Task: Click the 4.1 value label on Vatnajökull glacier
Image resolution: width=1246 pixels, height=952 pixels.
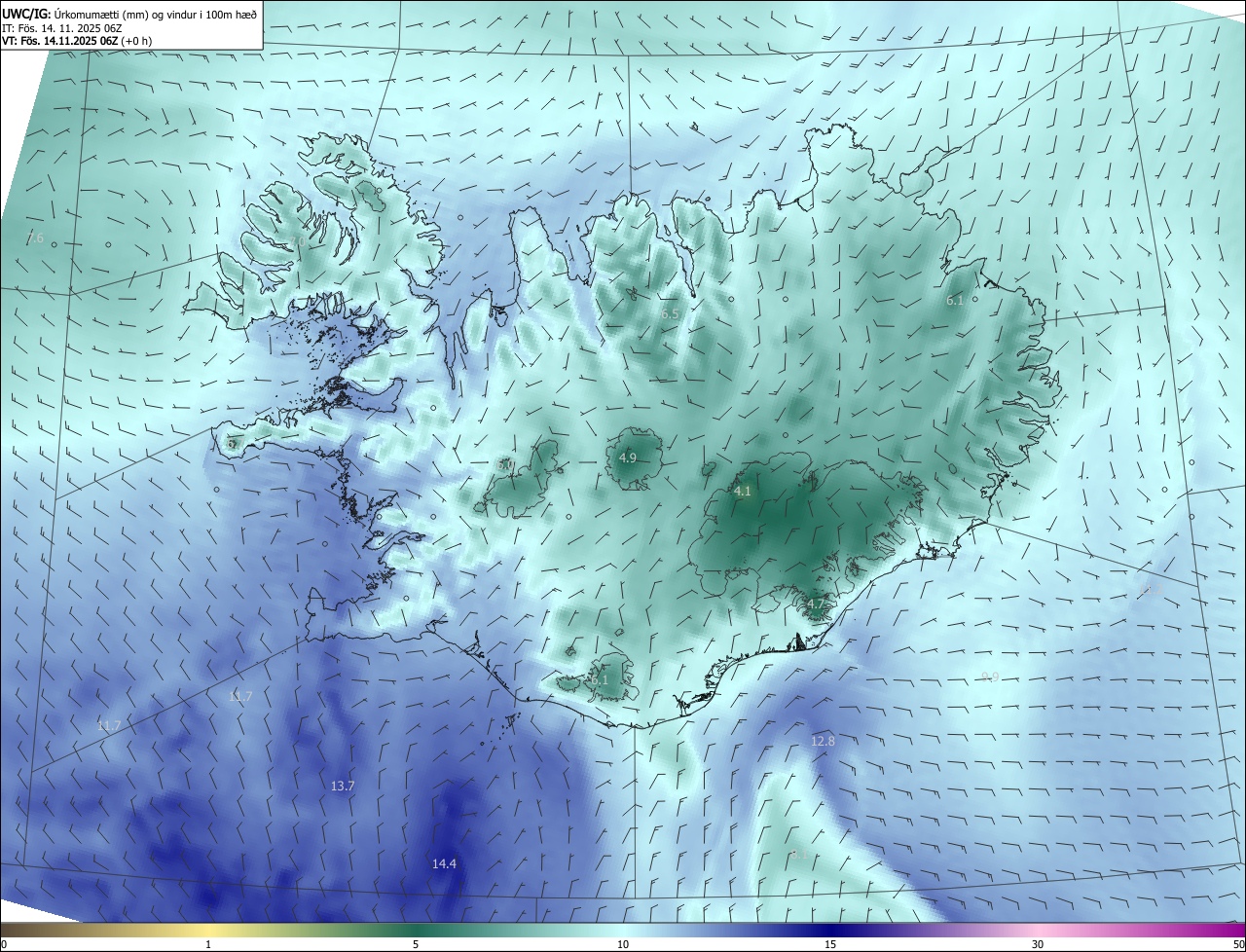Action: 743,492
